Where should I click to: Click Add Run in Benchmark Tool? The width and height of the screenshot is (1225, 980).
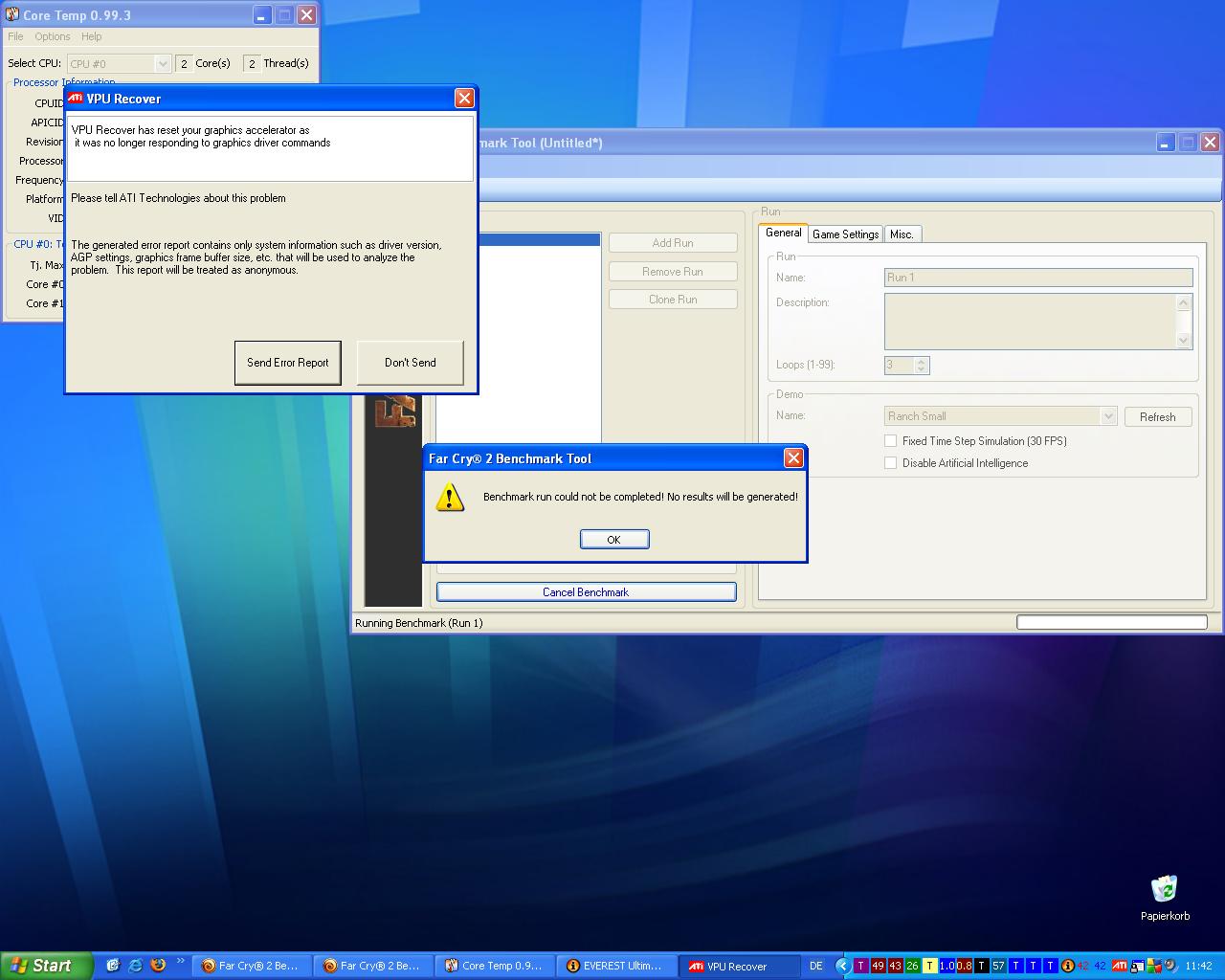(673, 243)
